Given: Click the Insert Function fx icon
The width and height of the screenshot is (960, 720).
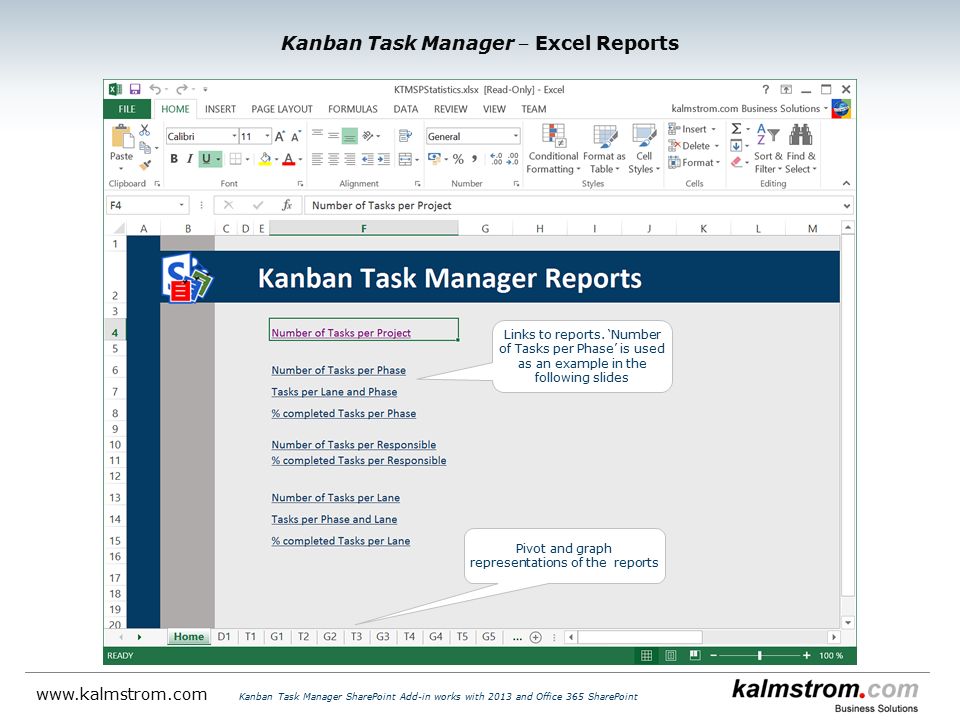Looking at the screenshot, I should [287, 206].
